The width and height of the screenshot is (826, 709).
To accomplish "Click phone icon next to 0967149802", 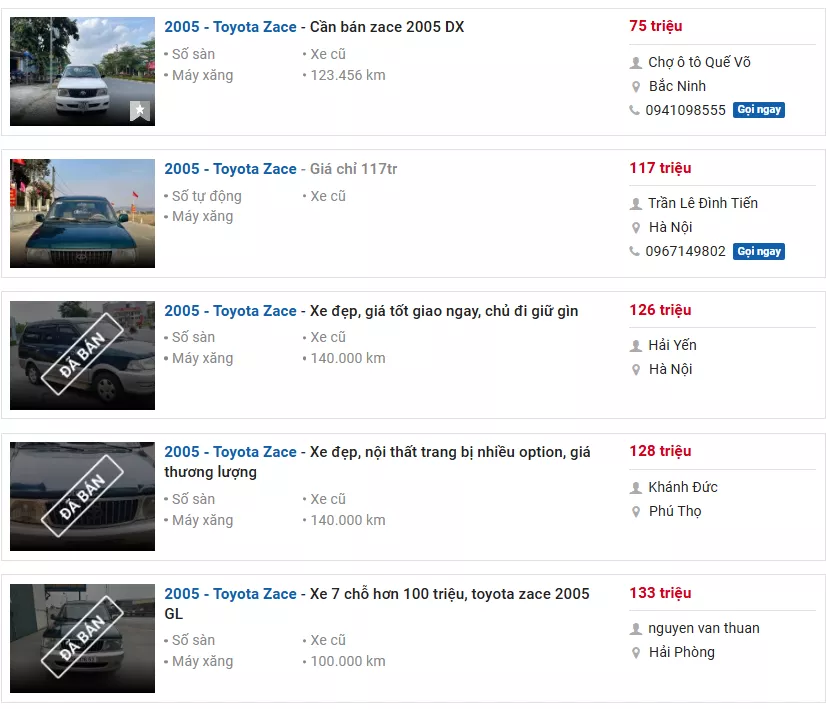I will (635, 251).
